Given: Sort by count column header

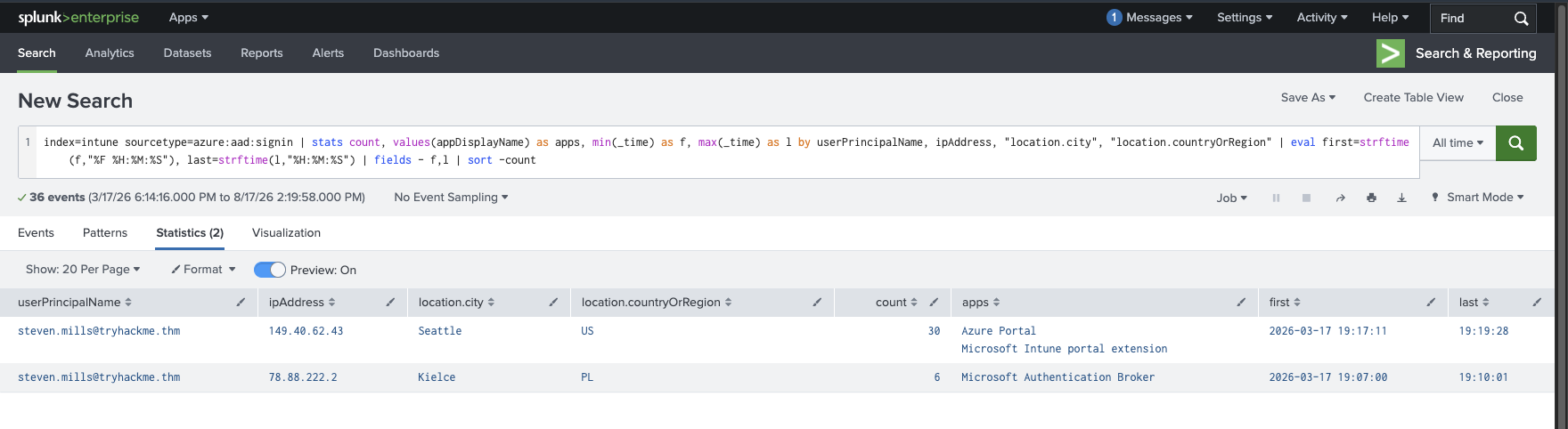Looking at the screenshot, I should point(896,303).
